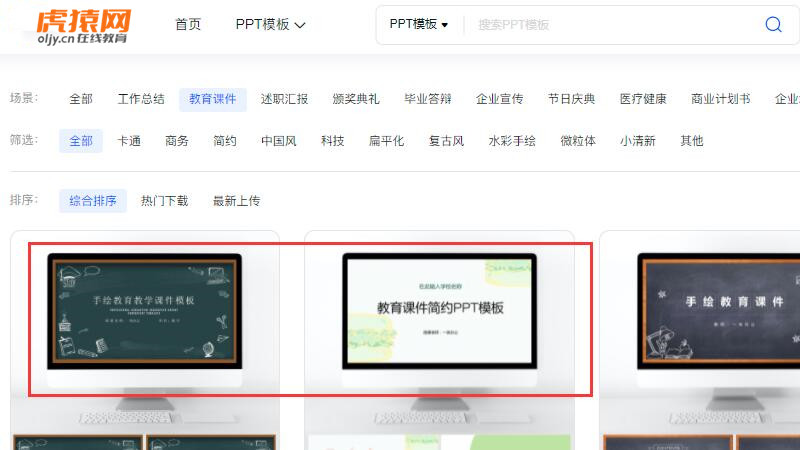The height and width of the screenshot is (450, 800).
Task: Click the magnifier search icon
Action: click(x=773, y=24)
